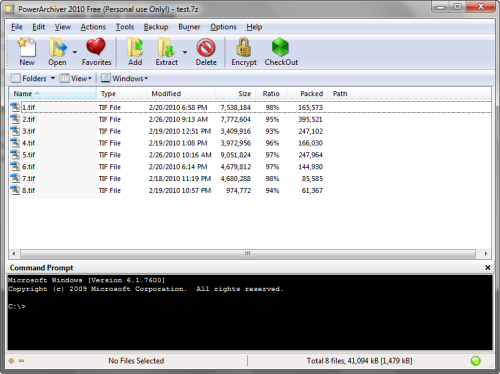This screenshot has height=374, width=500.
Task: Click the status text No Files Selected
Action: tap(136, 361)
